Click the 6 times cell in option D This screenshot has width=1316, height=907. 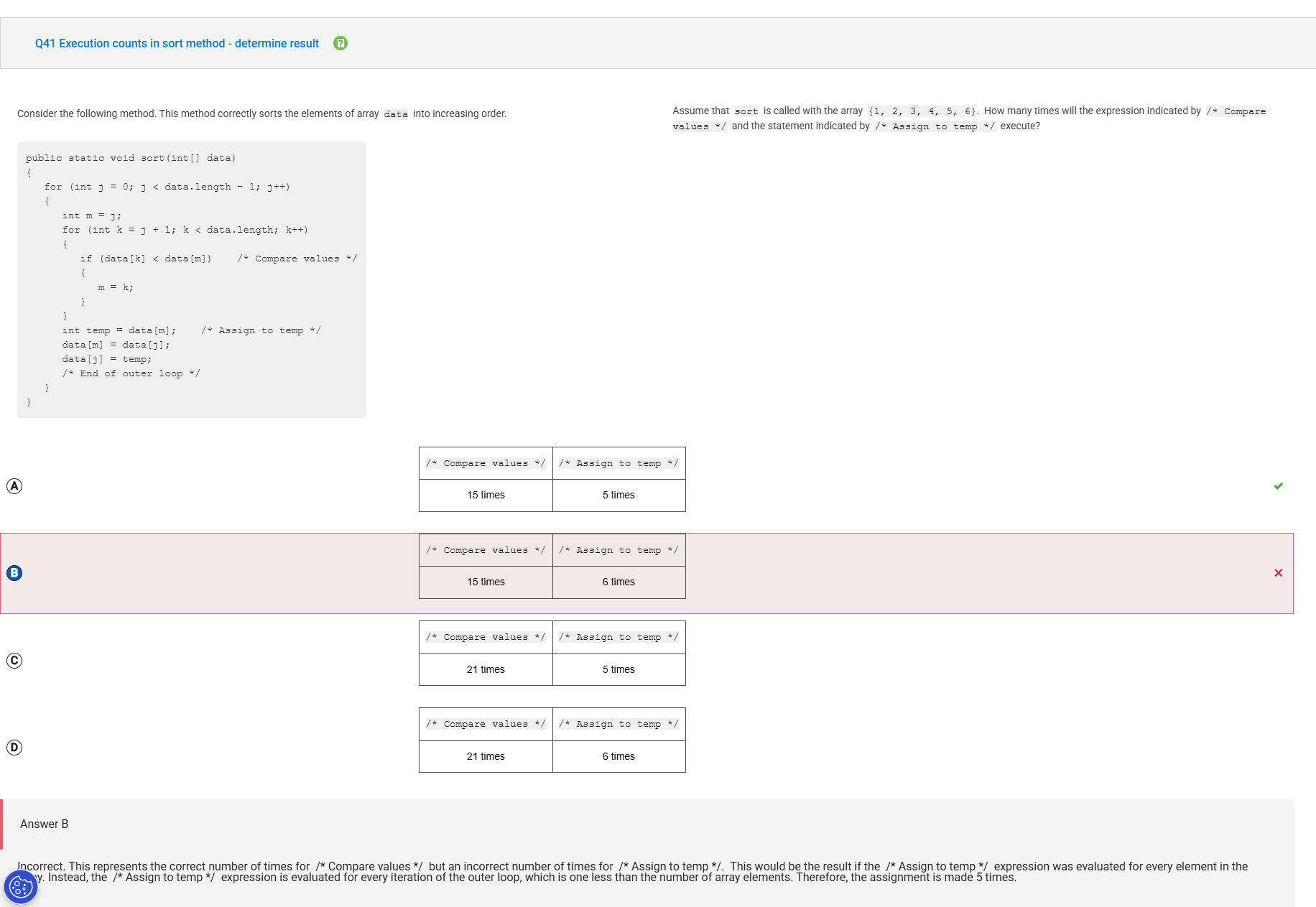tap(618, 757)
